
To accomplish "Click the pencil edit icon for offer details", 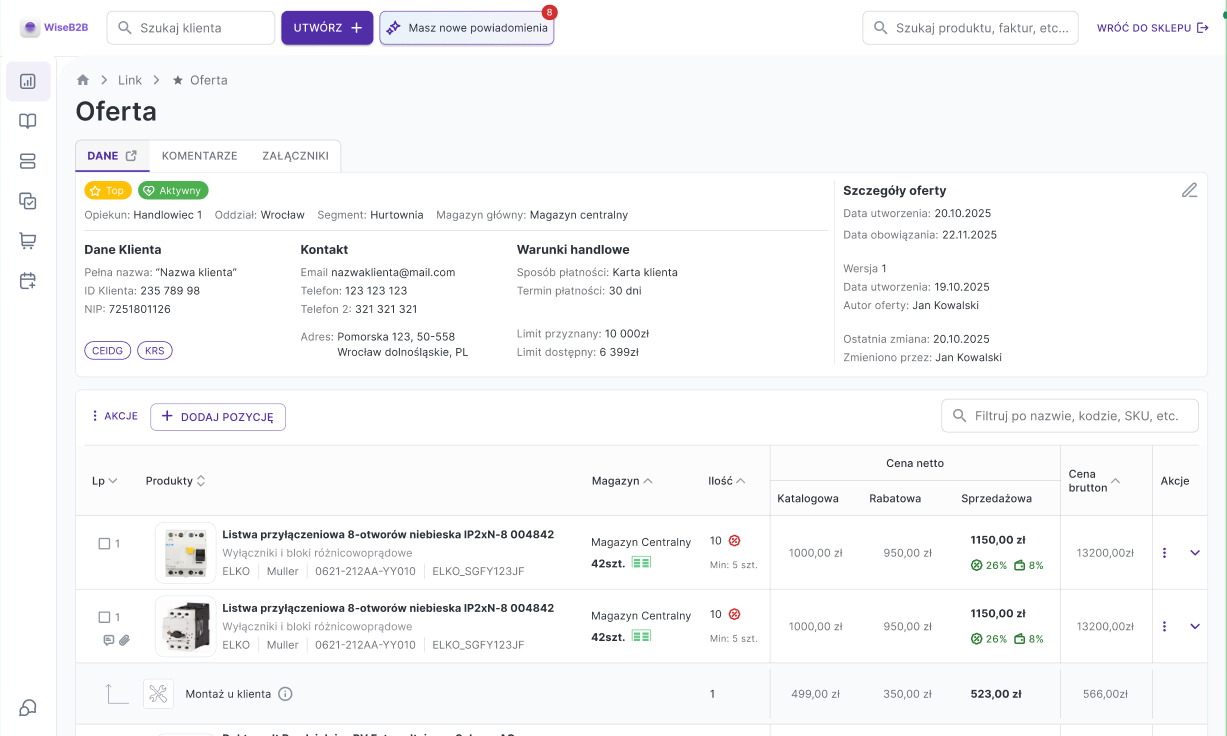I will pos(1189,190).
